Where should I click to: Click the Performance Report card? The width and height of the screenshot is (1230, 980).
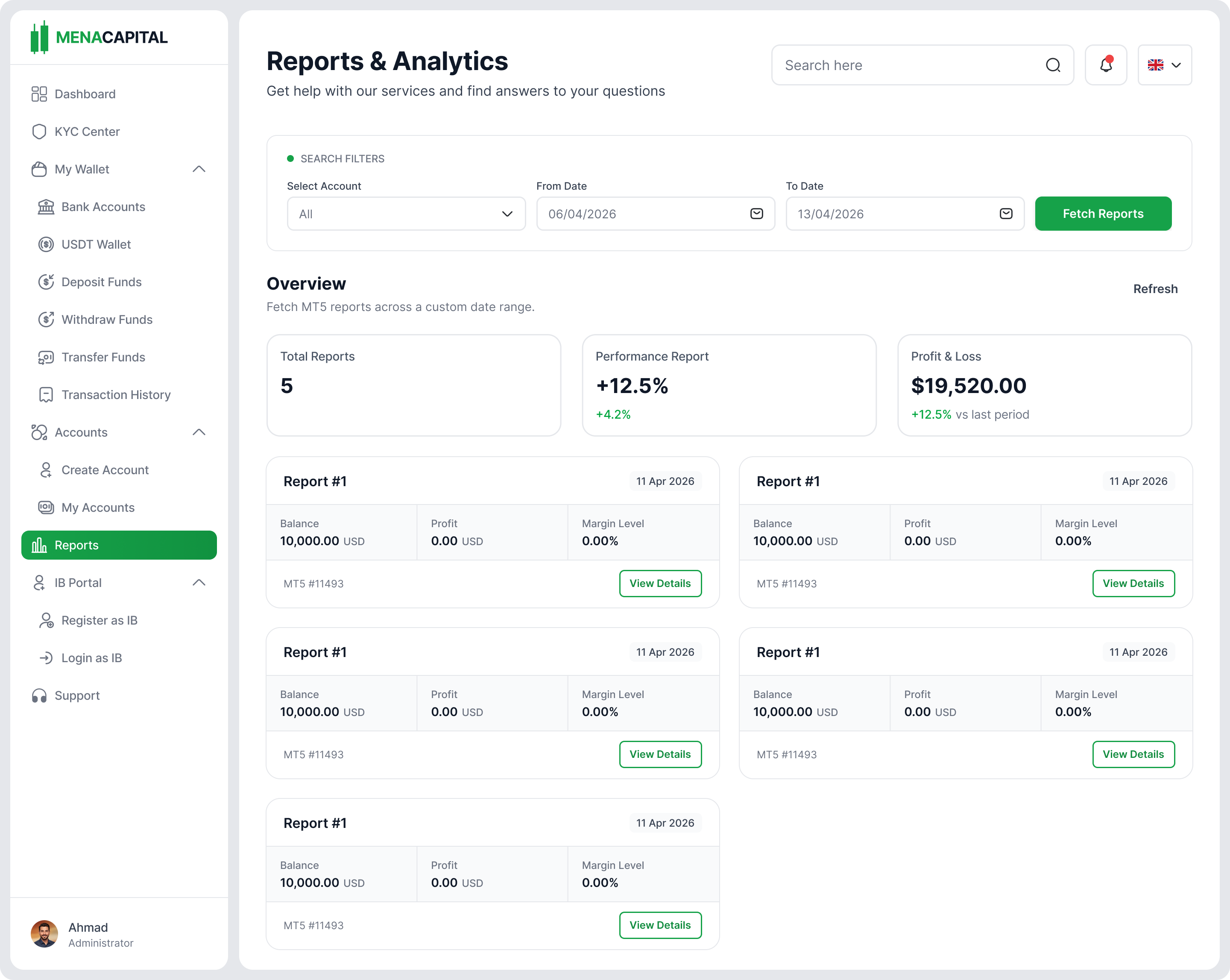tap(729, 385)
